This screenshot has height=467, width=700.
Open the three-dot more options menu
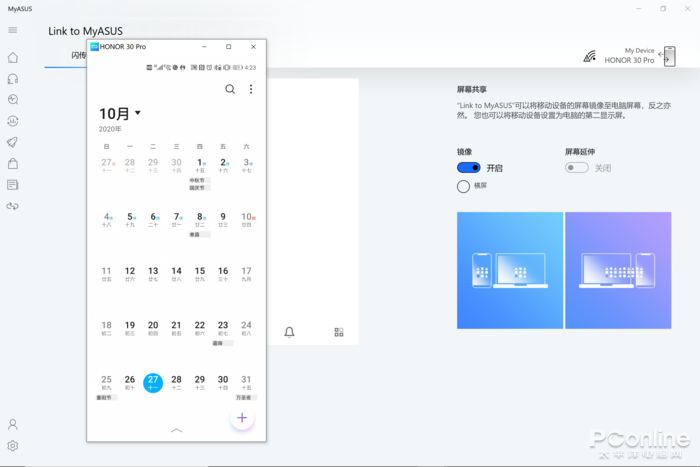pos(251,89)
